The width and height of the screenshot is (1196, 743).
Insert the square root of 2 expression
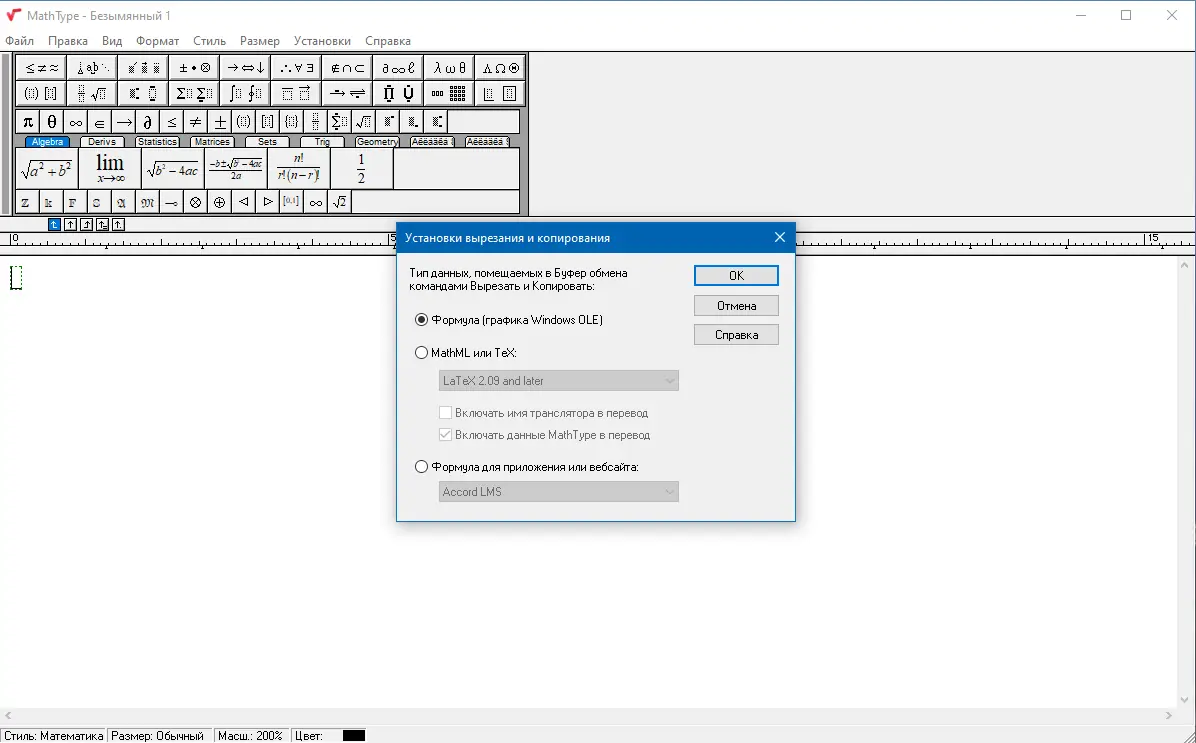(x=339, y=202)
